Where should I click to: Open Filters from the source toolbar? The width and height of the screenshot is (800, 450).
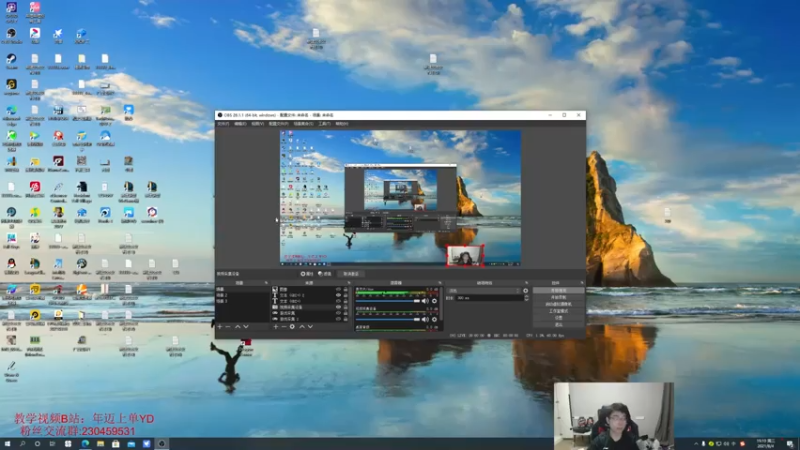[325, 274]
